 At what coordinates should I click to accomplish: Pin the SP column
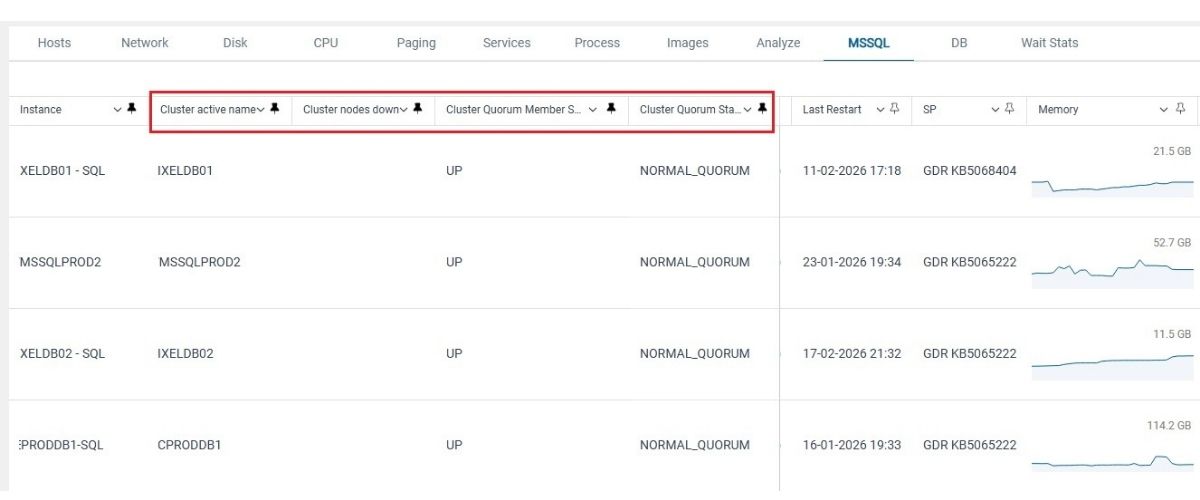(1010, 109)
